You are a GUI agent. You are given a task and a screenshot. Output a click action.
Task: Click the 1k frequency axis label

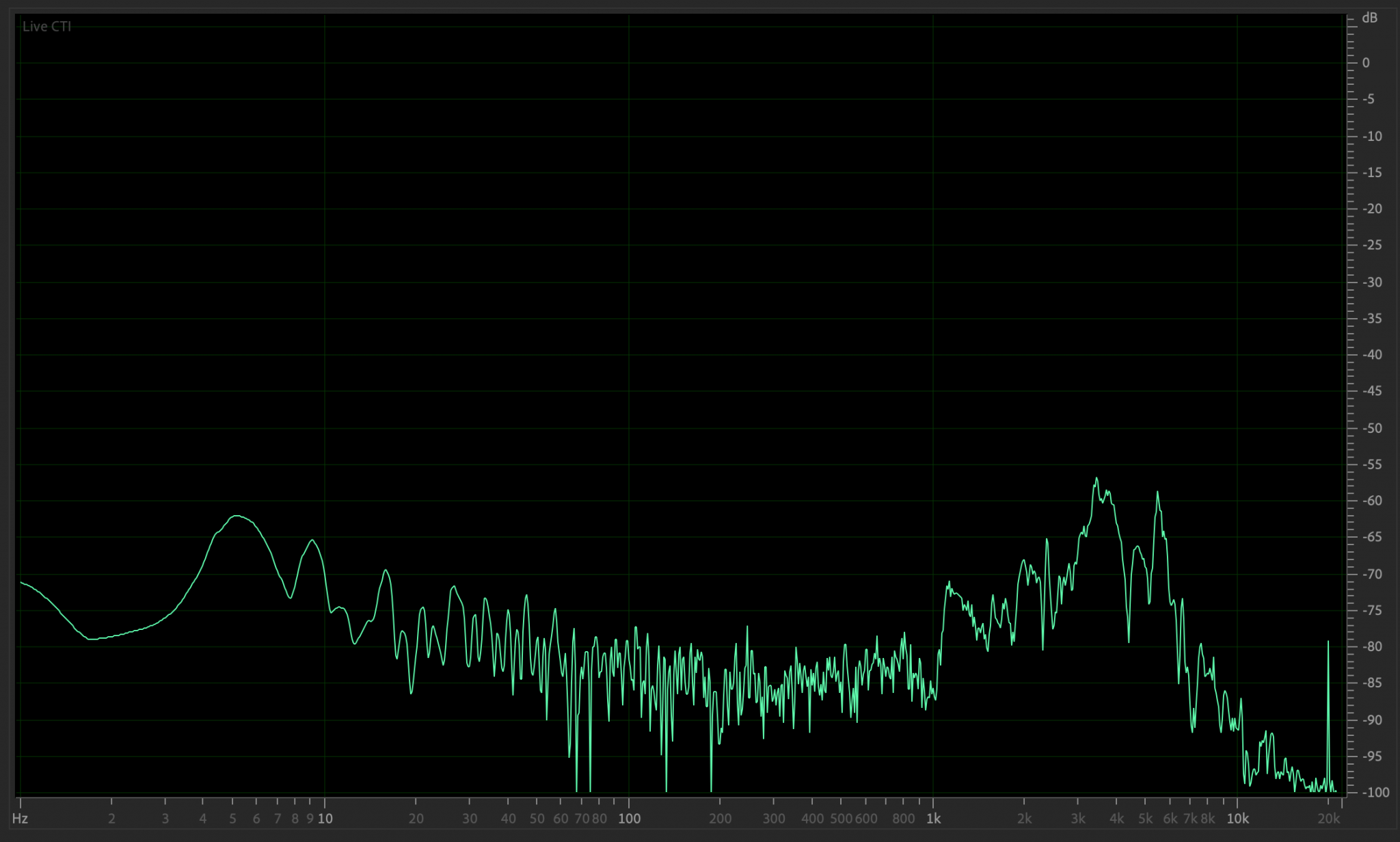click(933, 819)
